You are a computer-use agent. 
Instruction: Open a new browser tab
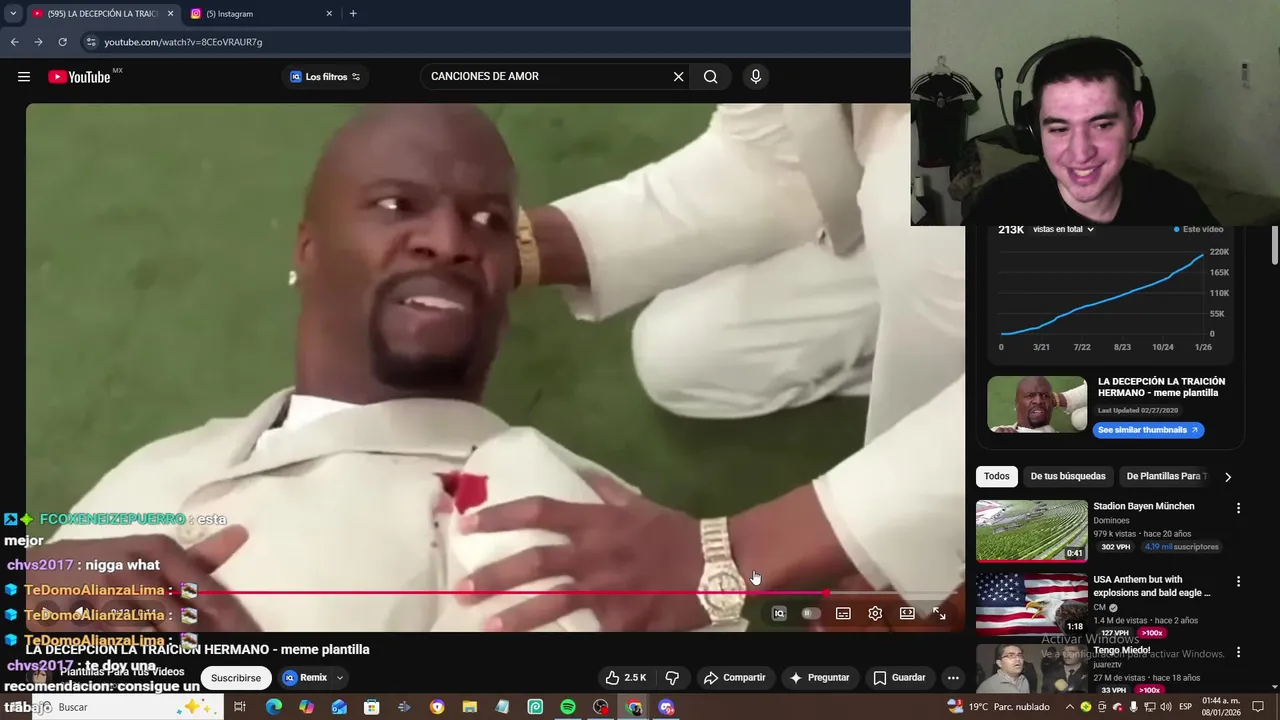click(353, 14)
